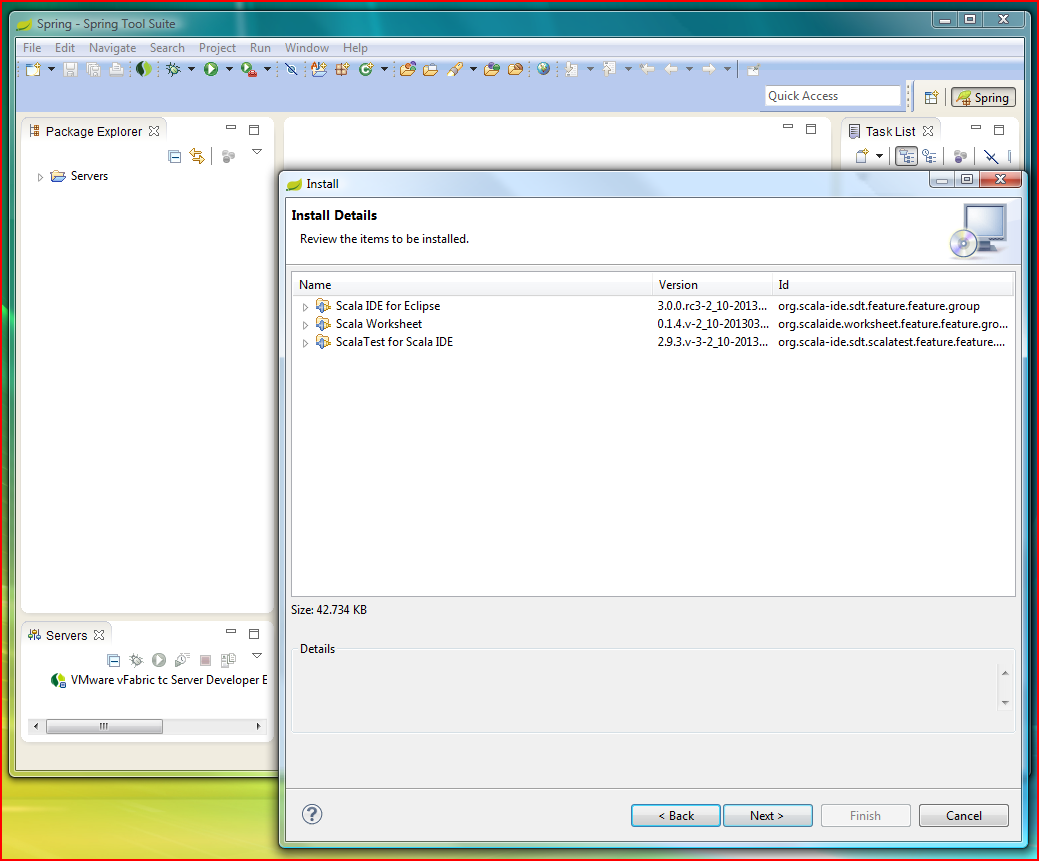This screenshot has height=861, width=1039.
Task: Click the Publish to server icon
Action: coord(227,660)
